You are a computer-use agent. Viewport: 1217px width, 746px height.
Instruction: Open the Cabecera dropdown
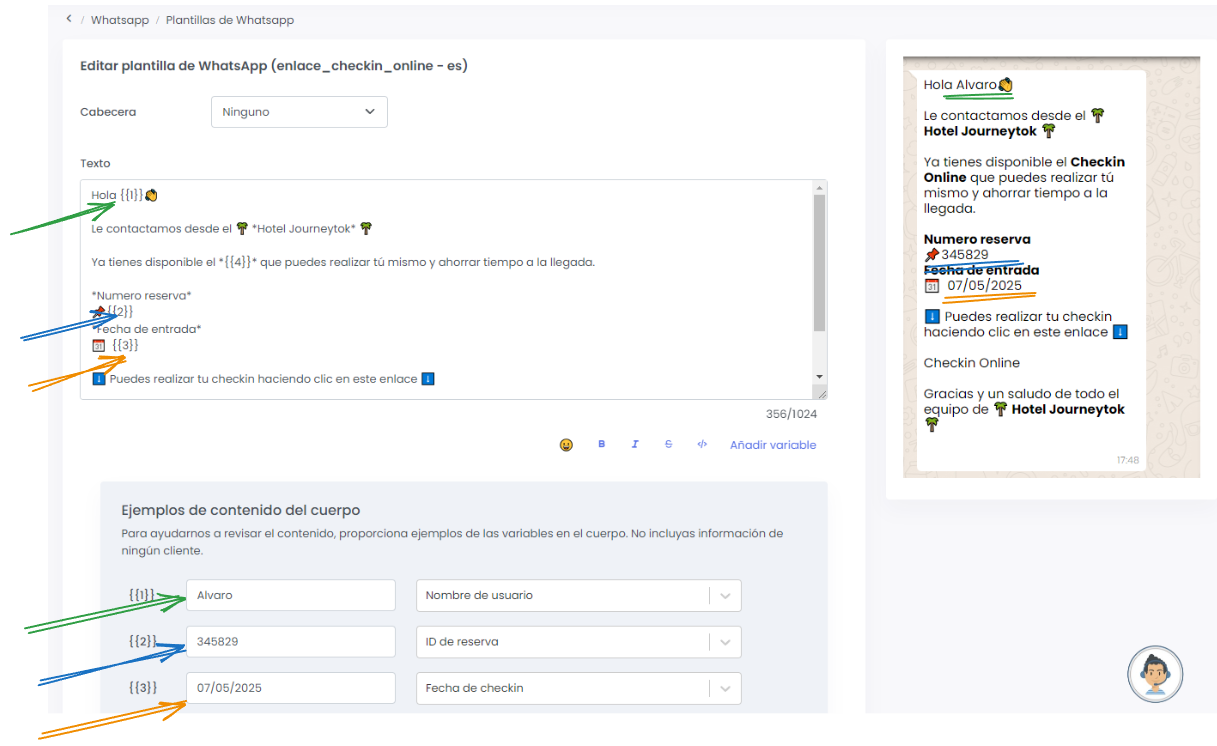click(299, 112)
